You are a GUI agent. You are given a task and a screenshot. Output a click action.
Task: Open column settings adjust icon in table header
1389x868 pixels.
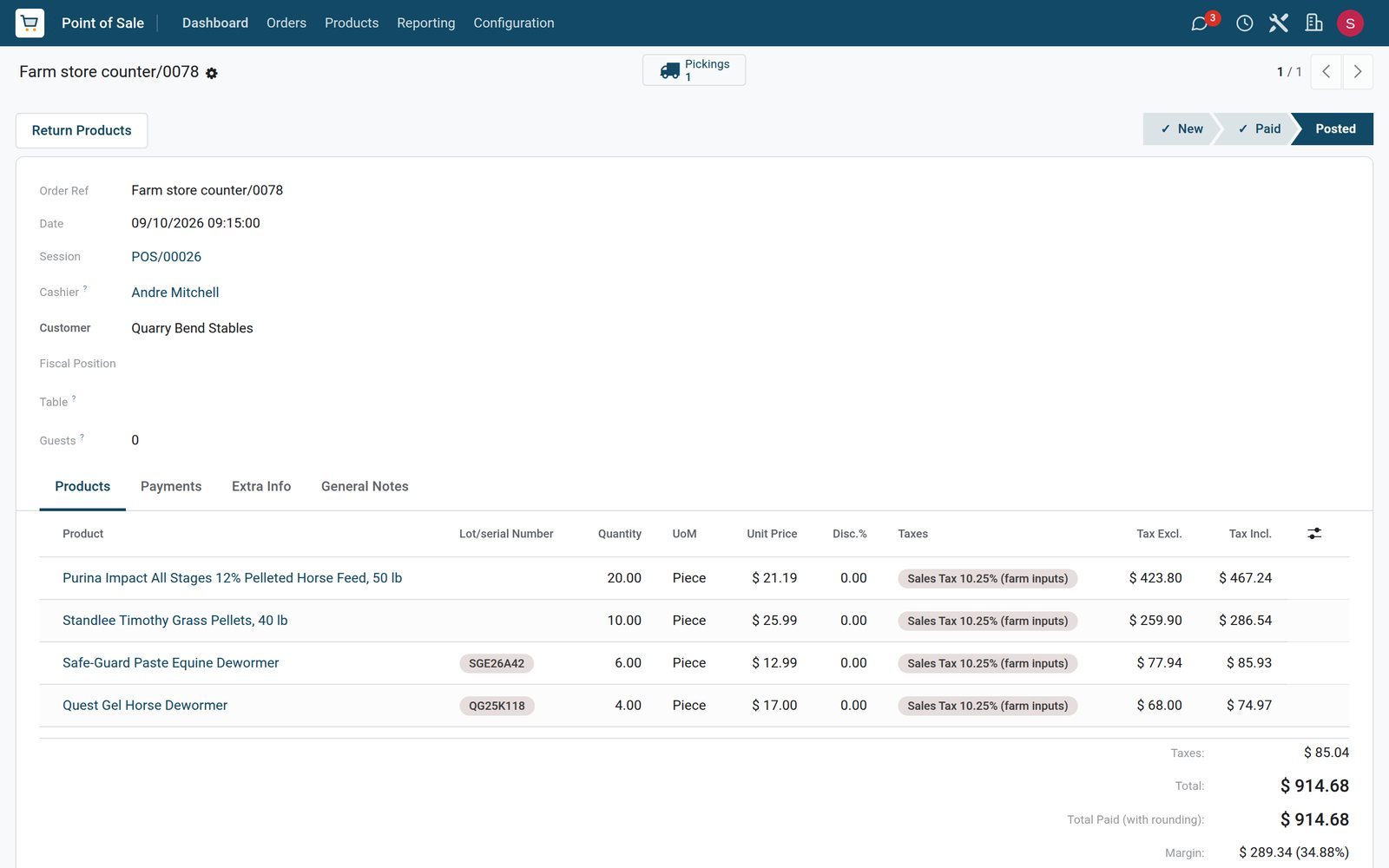pyautogui.click(x=1314, y=534)
